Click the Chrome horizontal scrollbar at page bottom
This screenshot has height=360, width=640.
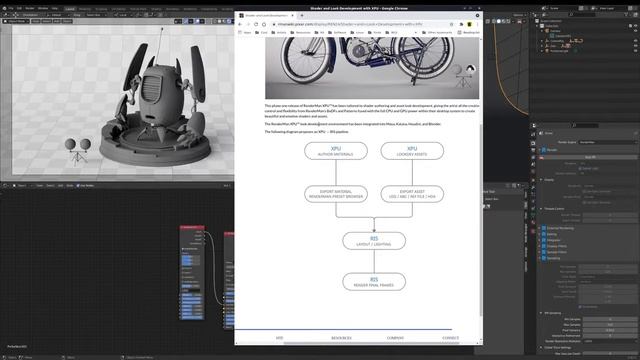point(371,343)
